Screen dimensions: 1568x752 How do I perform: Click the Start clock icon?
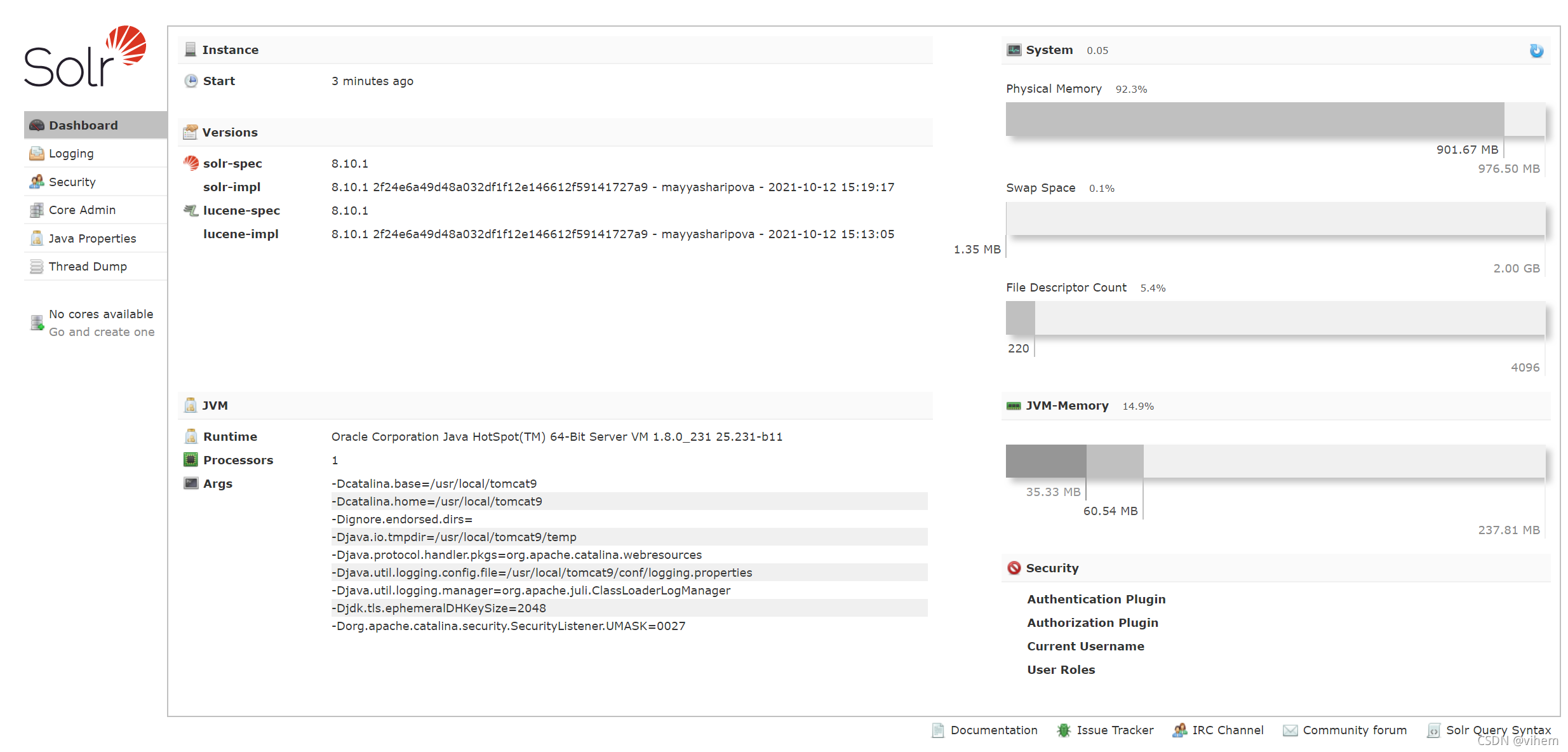(x=191, y=81)
